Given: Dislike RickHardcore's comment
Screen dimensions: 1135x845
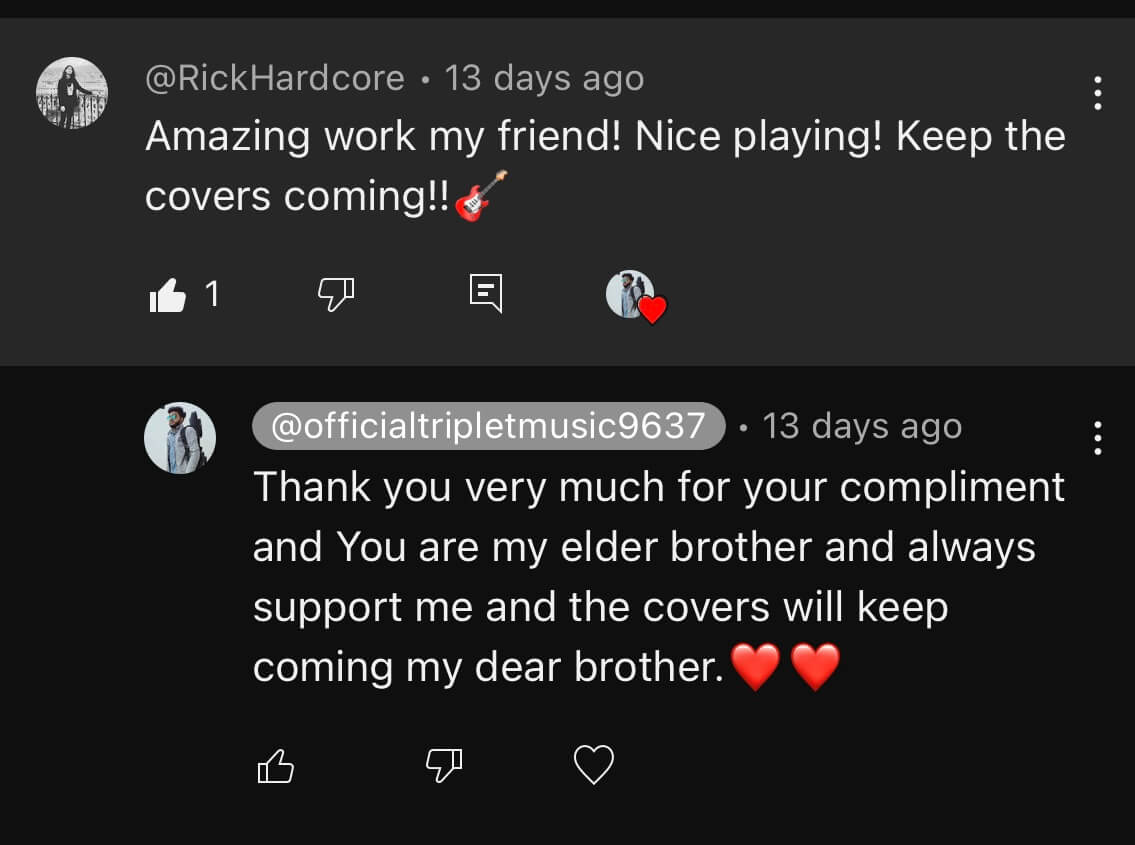Looking at the screenshot, I should click(x=335, y=294).
